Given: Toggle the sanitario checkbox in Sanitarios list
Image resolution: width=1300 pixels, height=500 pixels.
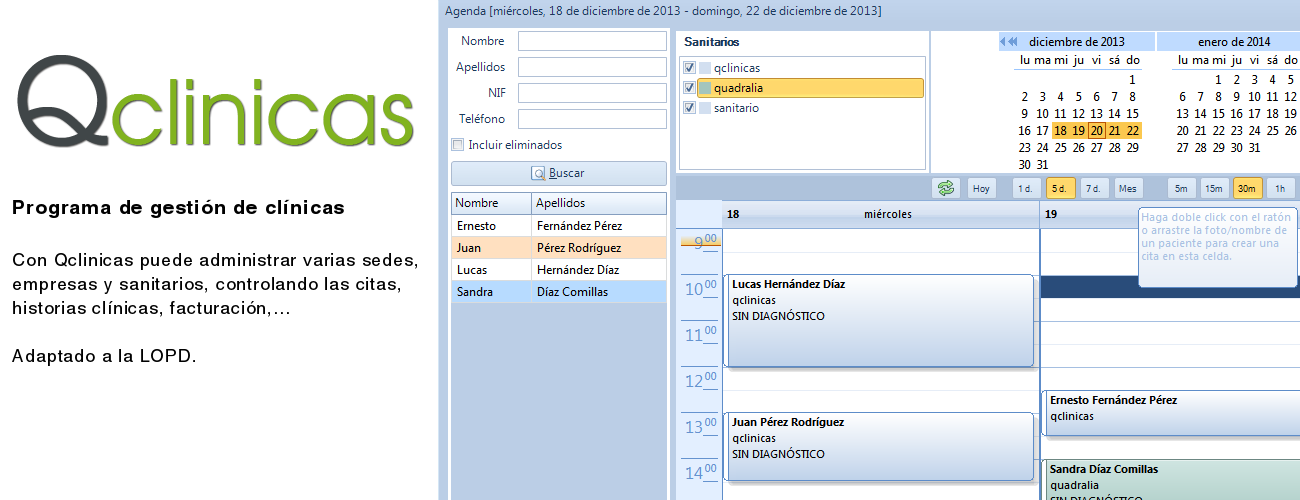Looking at the screenshot, I should pyautogui.click(x=689, y=108).
